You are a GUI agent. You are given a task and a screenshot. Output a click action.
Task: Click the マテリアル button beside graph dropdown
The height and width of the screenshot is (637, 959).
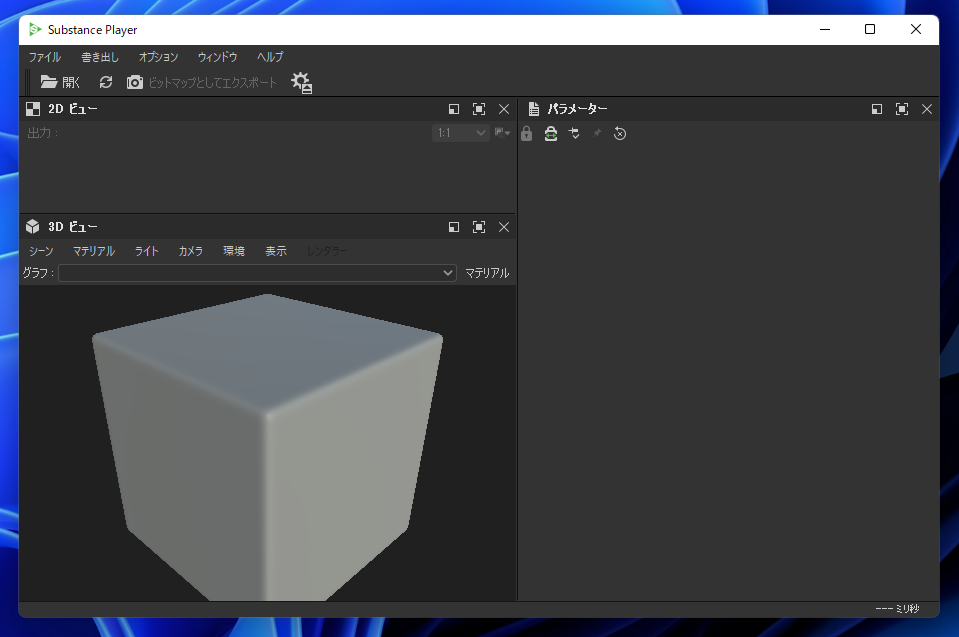tap(487, 273)
